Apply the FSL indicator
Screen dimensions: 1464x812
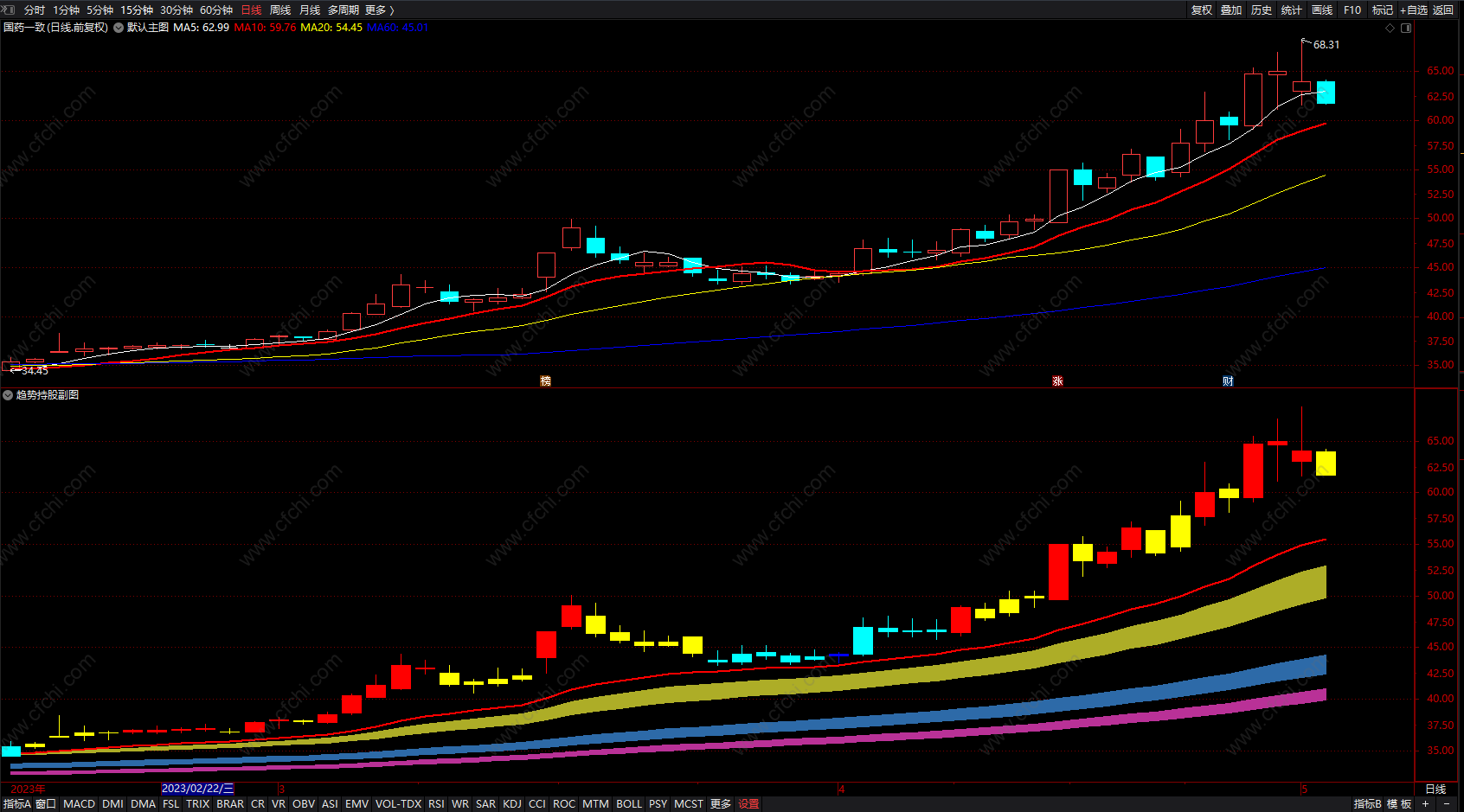coord(170,804)
